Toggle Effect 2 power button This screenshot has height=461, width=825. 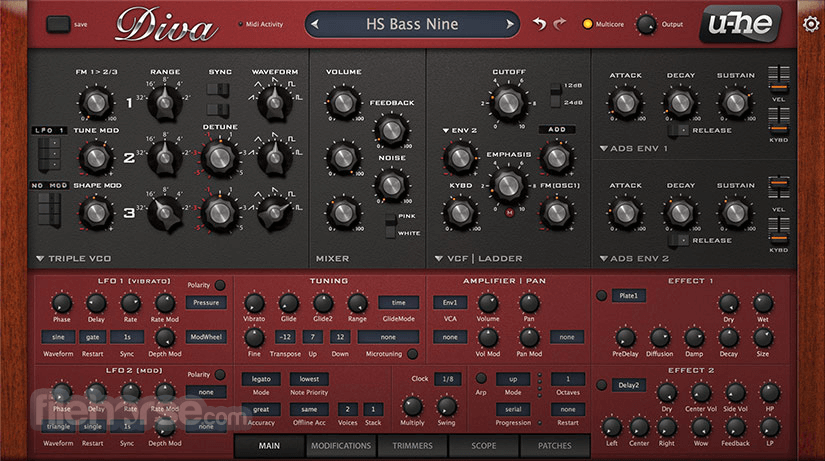pos(601,385)
